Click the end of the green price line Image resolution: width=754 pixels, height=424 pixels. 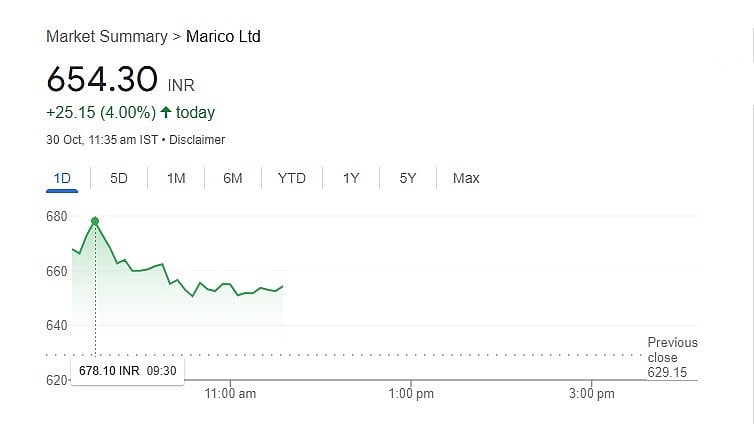(x=282, y=287)
